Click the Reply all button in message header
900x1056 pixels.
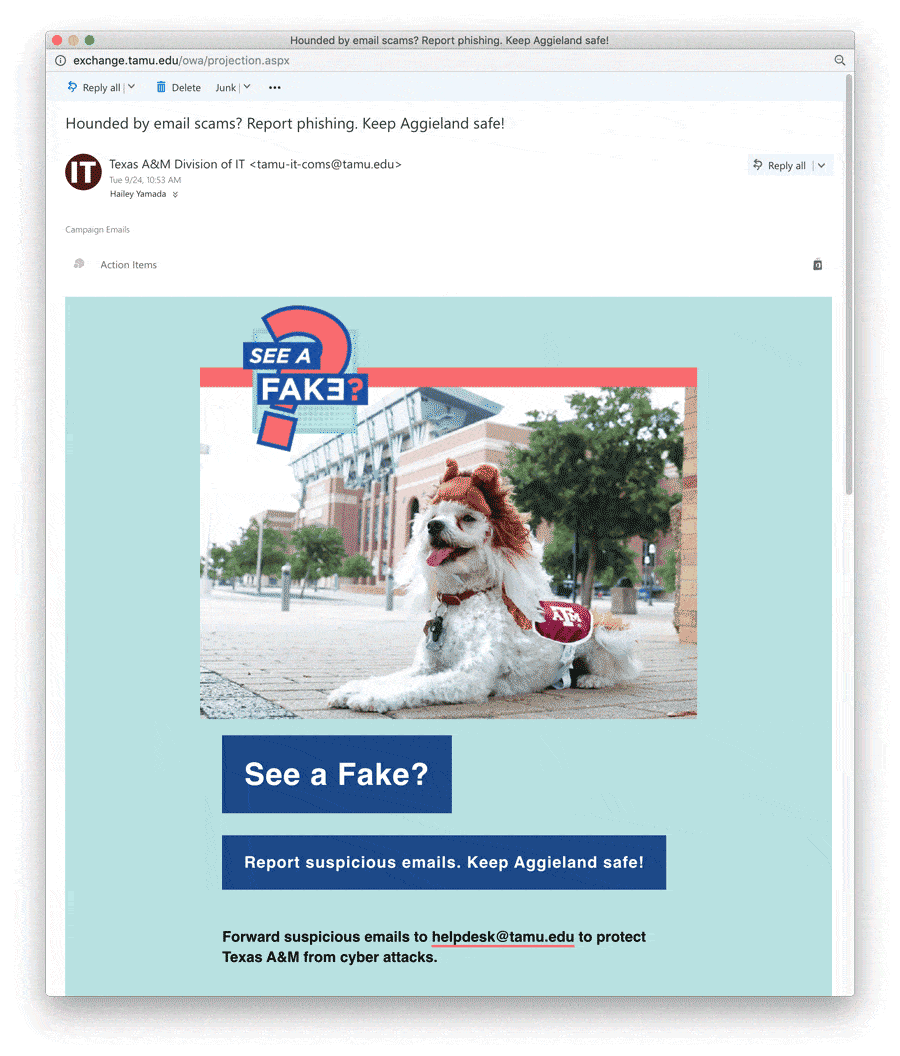point(779,166)
